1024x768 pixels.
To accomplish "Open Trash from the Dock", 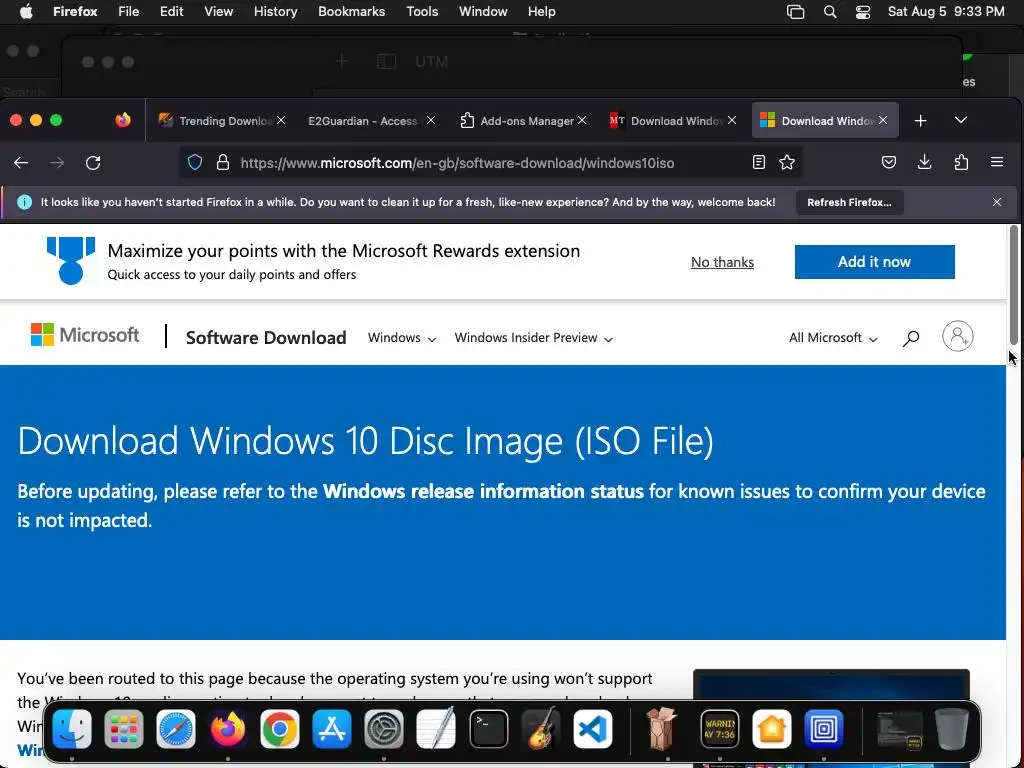I will click(952, 729).
